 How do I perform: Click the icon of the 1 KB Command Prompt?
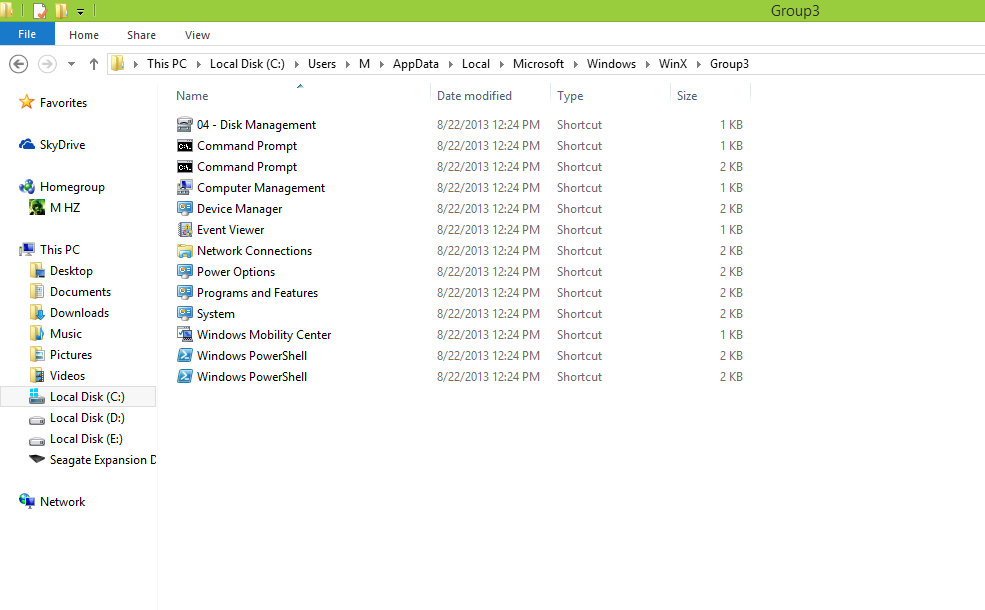185,146
